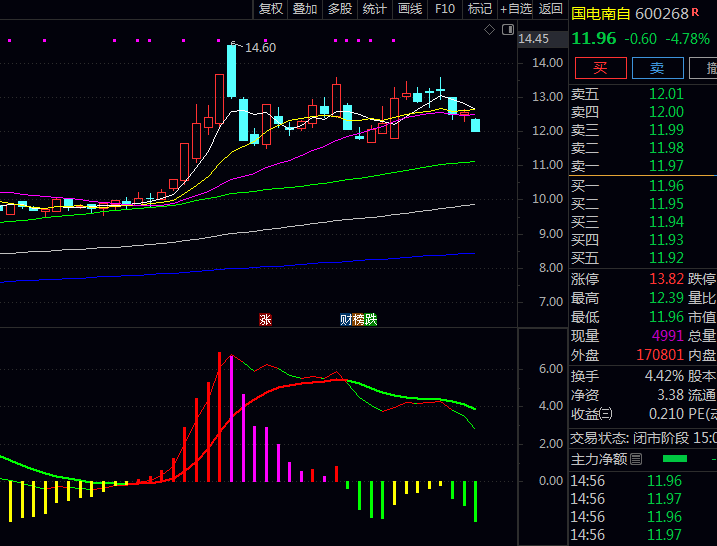717x546 pixels.
Task: Select the 买三 price 11.94
Action: (x=666, y=222)
